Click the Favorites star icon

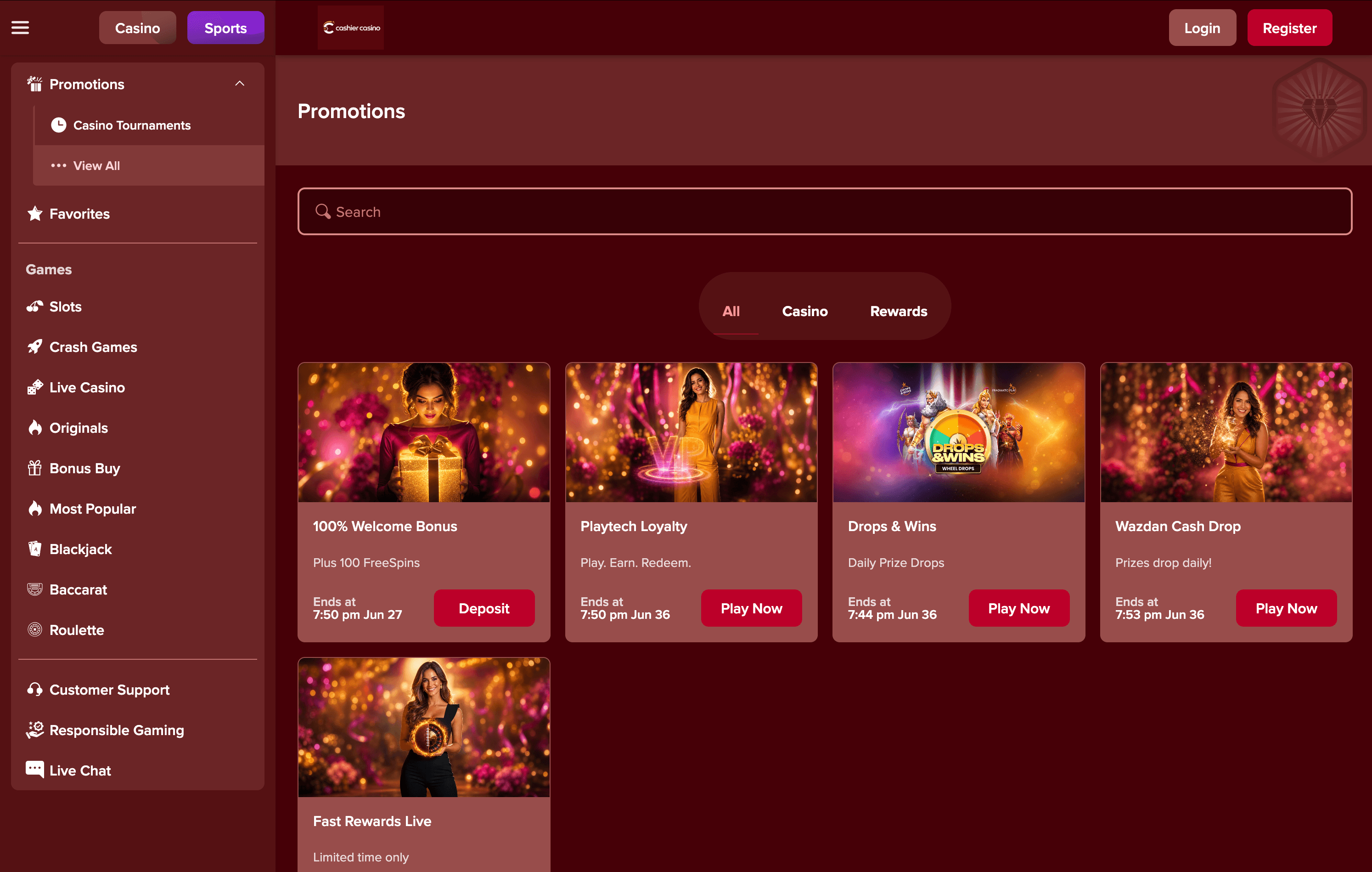click(x=35, y=214)
